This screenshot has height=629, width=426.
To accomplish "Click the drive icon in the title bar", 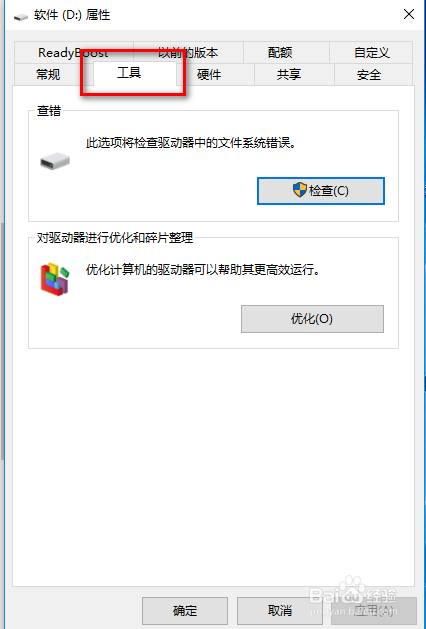I will (20, 16).
